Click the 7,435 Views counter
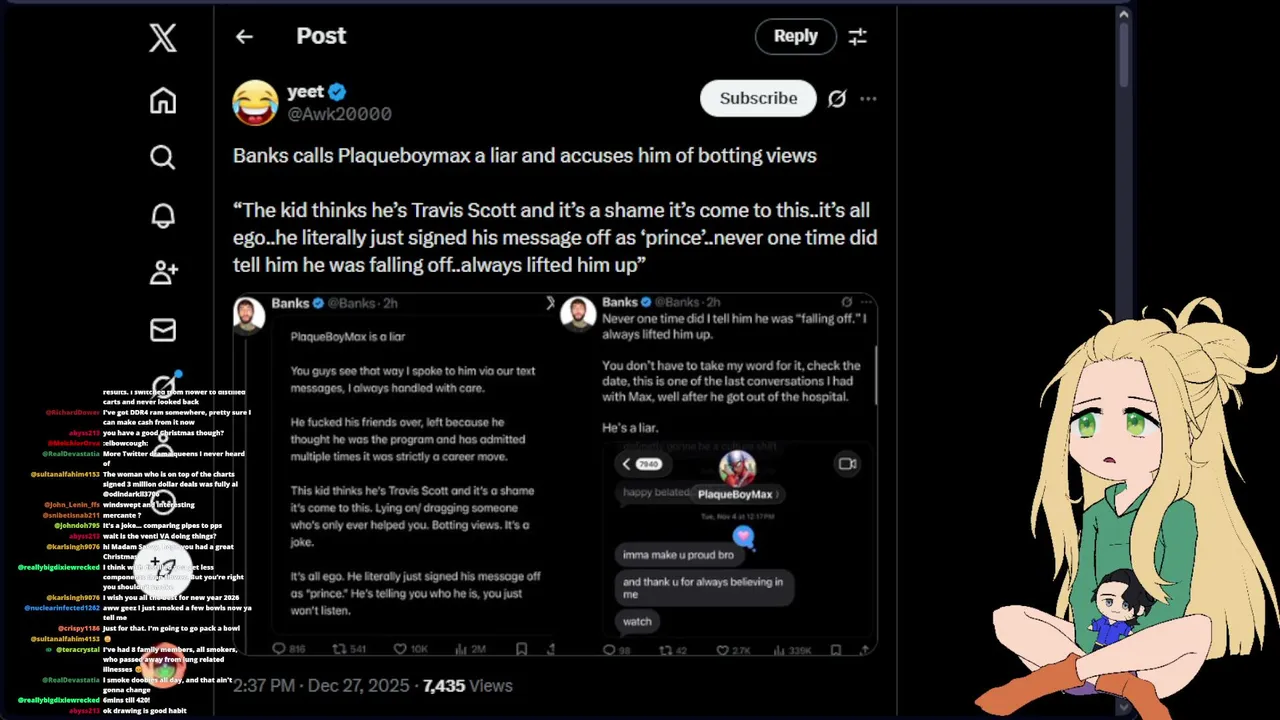1280x720 pixels. point(468,686)
